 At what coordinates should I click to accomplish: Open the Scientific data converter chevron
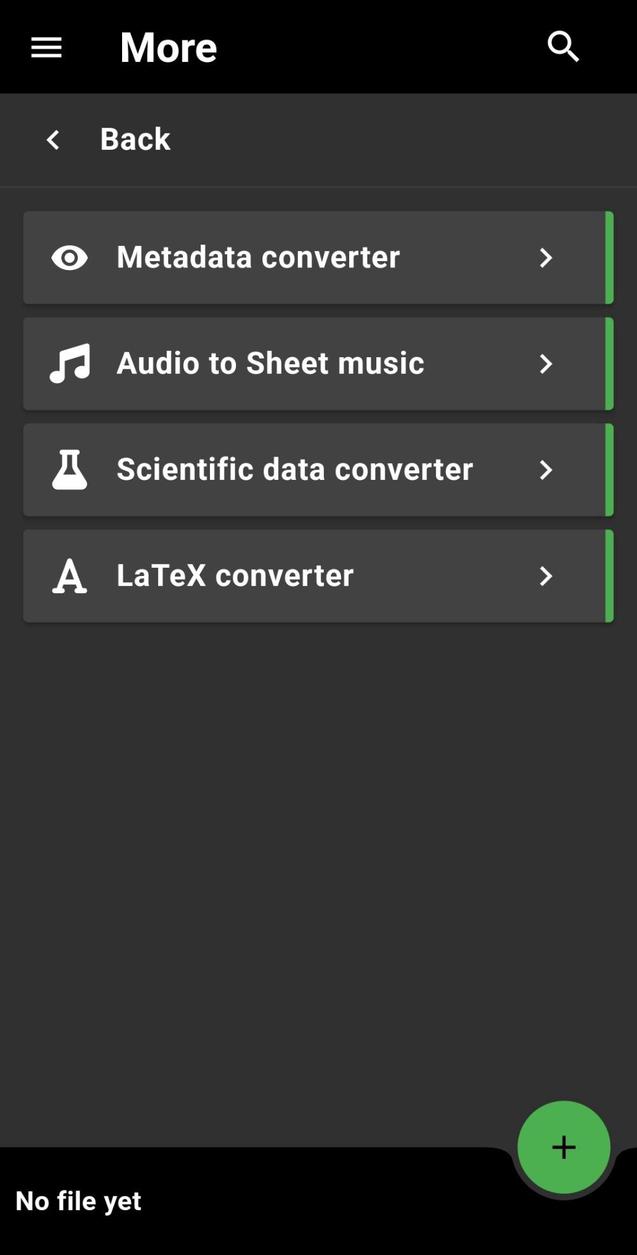[546, 468]
